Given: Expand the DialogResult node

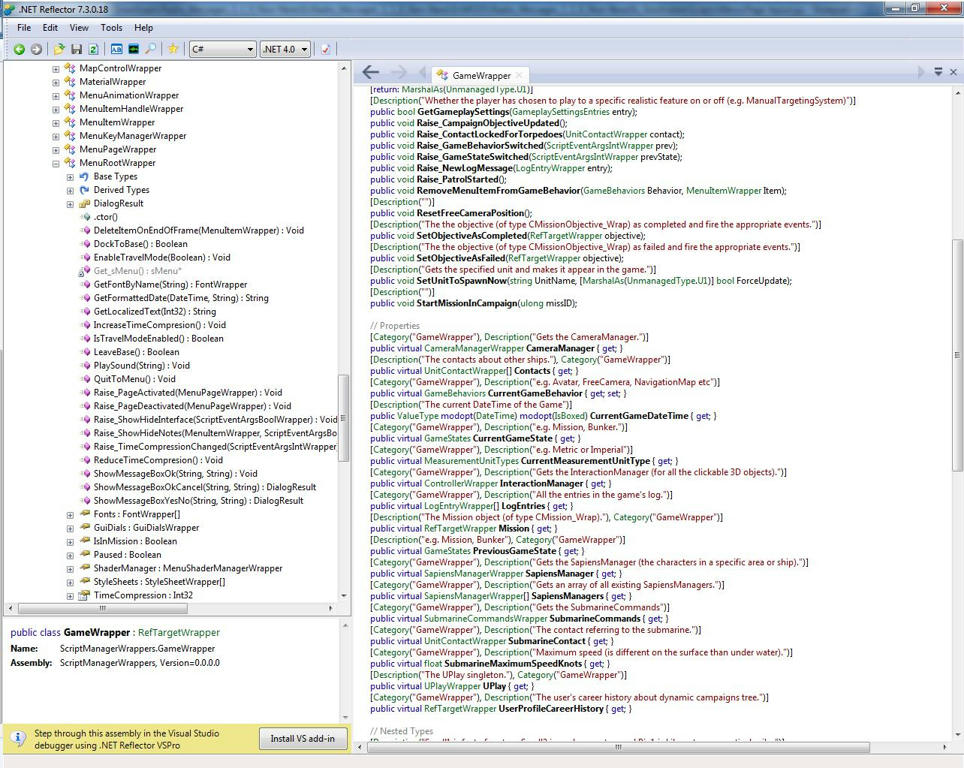Looking at the screenshot, I should point(70,204).
